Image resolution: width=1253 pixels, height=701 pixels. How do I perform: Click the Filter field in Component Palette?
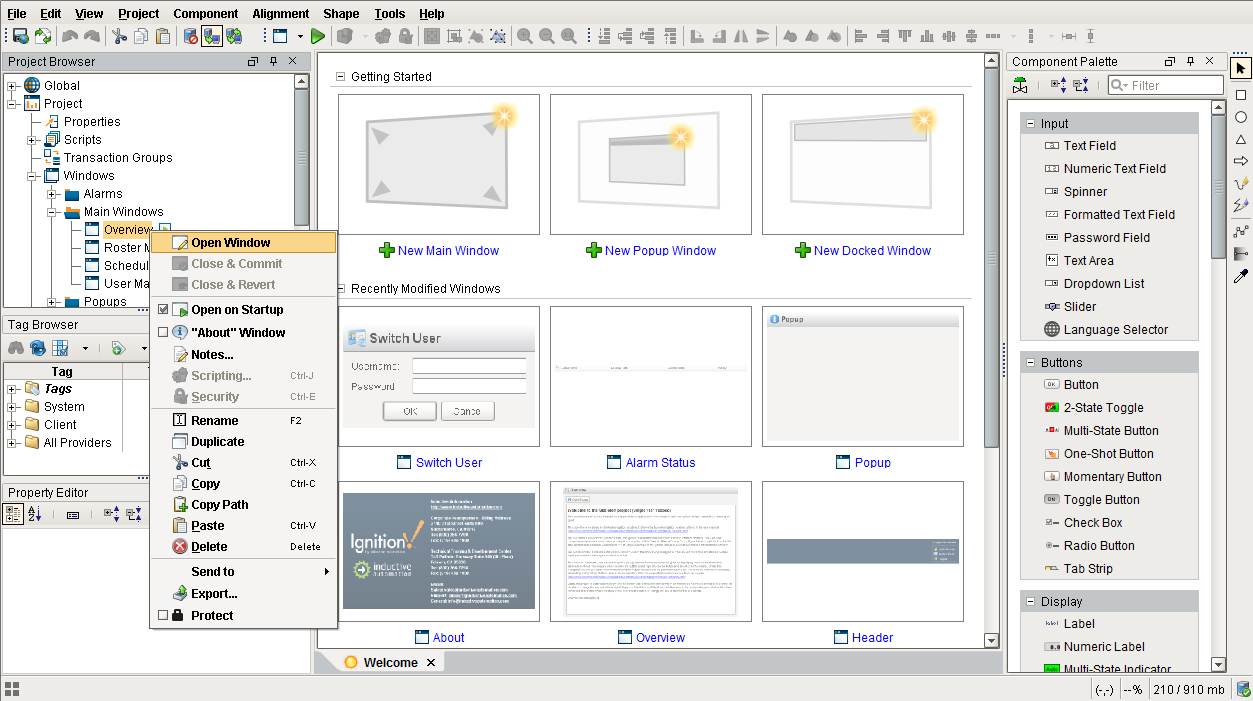(1165, 85)
